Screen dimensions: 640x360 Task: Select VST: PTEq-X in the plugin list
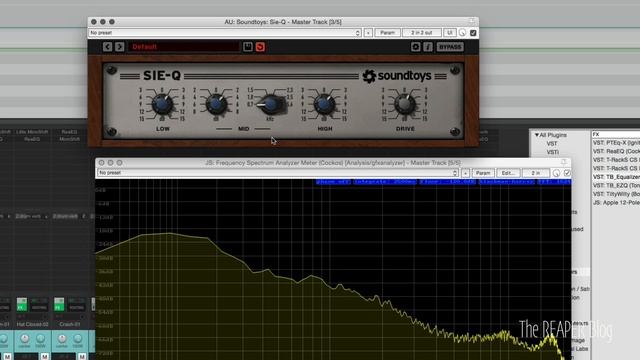coord(616,143)
